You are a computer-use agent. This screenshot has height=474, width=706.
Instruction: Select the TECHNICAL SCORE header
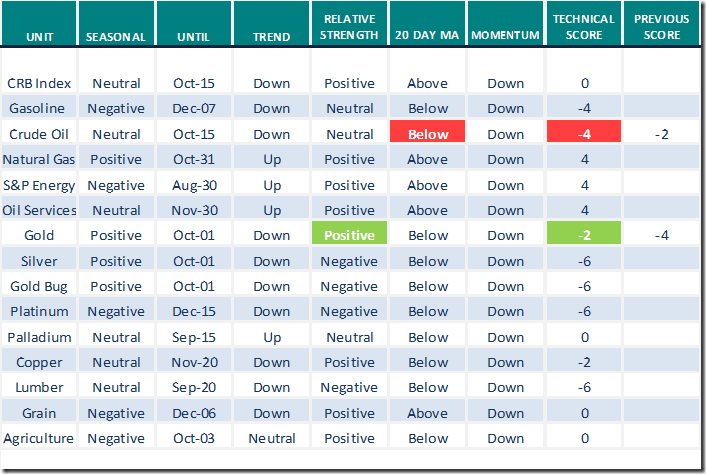[x=585, y=28]
